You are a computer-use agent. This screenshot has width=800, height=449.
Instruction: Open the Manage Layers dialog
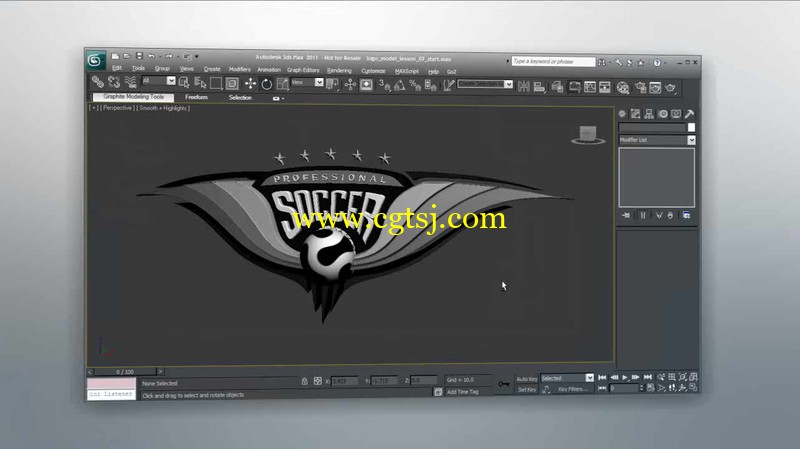[x=557, y=87]
